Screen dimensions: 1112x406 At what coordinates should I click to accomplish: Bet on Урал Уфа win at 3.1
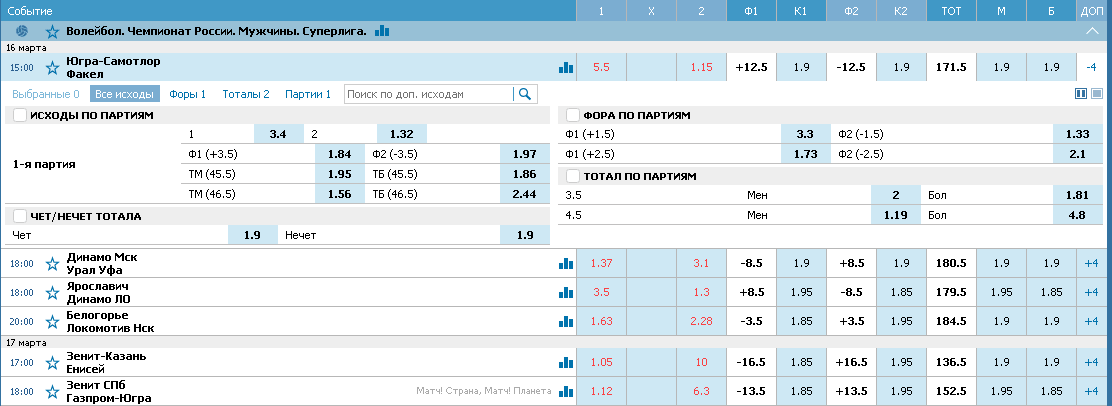point(701,263)
